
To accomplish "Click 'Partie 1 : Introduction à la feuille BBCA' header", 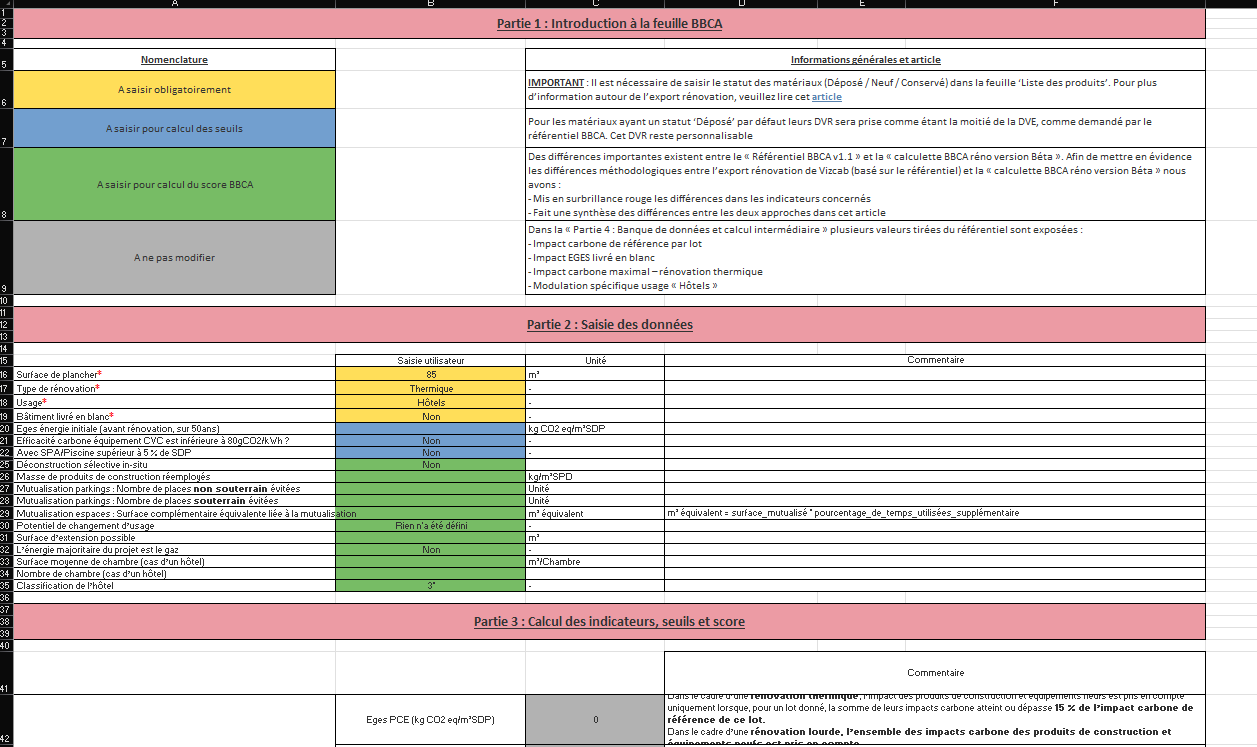I will pos(609,23).
